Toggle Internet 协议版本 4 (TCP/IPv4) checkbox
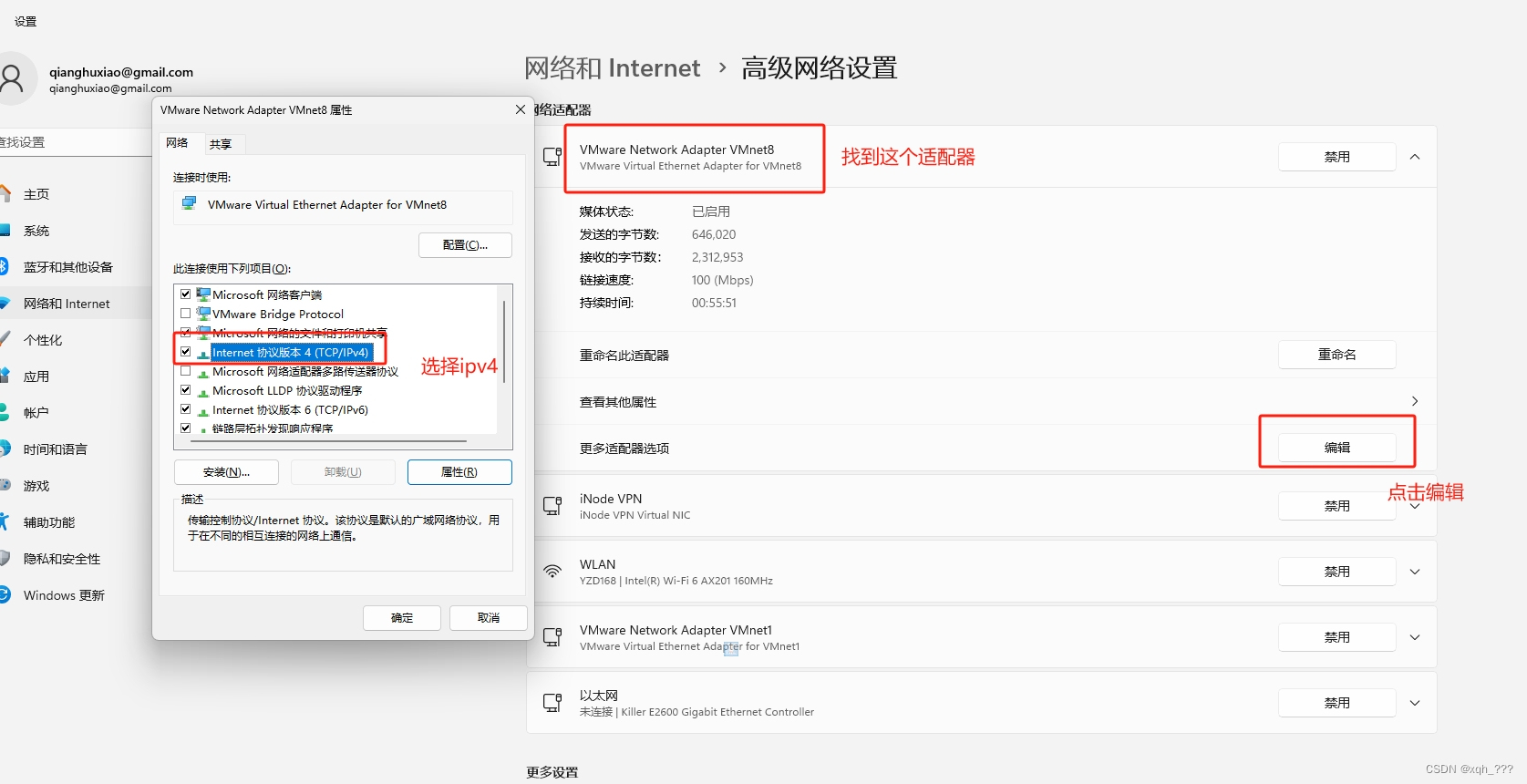This screenshot has width=1527, height=784. 186,352
